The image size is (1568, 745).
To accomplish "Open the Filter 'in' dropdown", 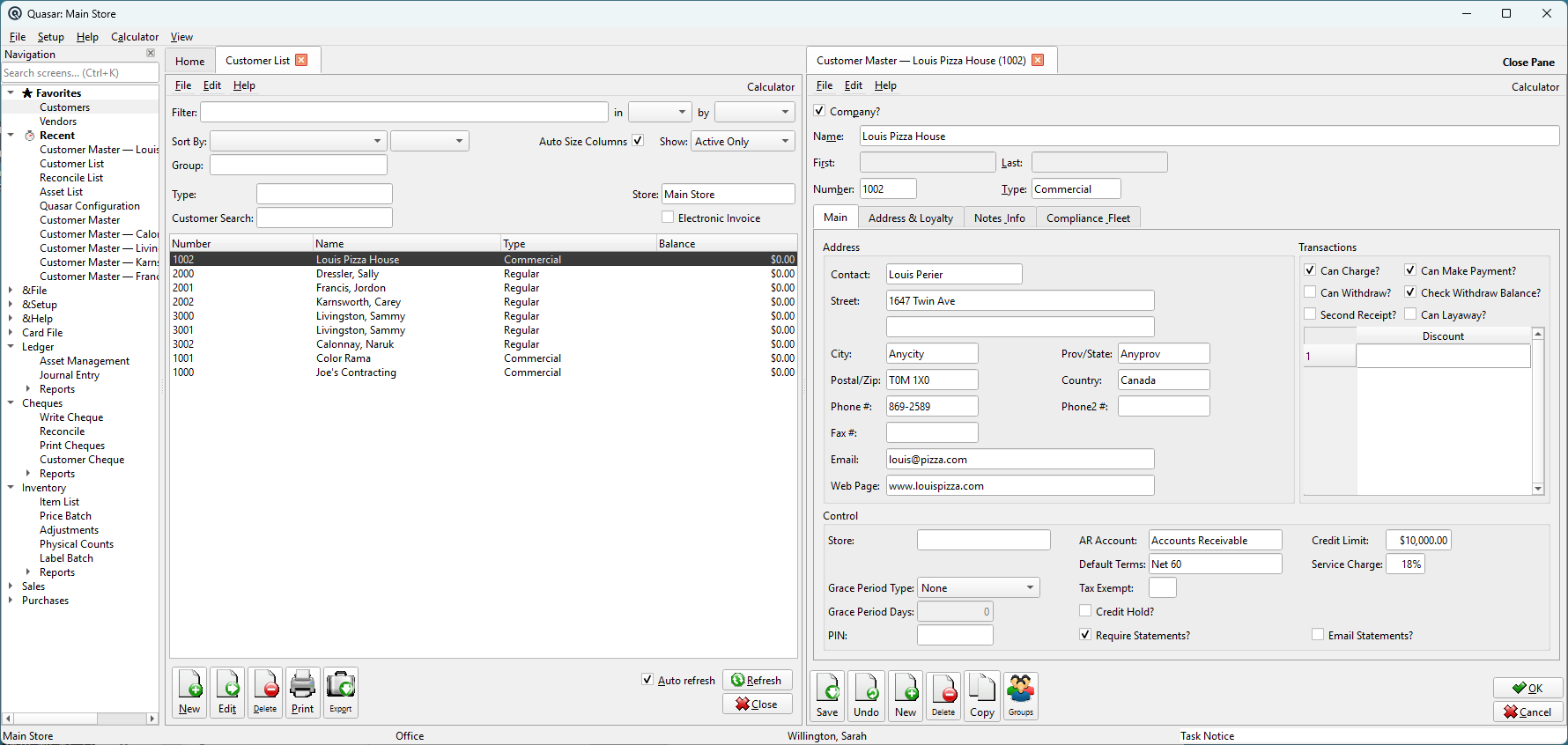I will click(x=659, y=112).
